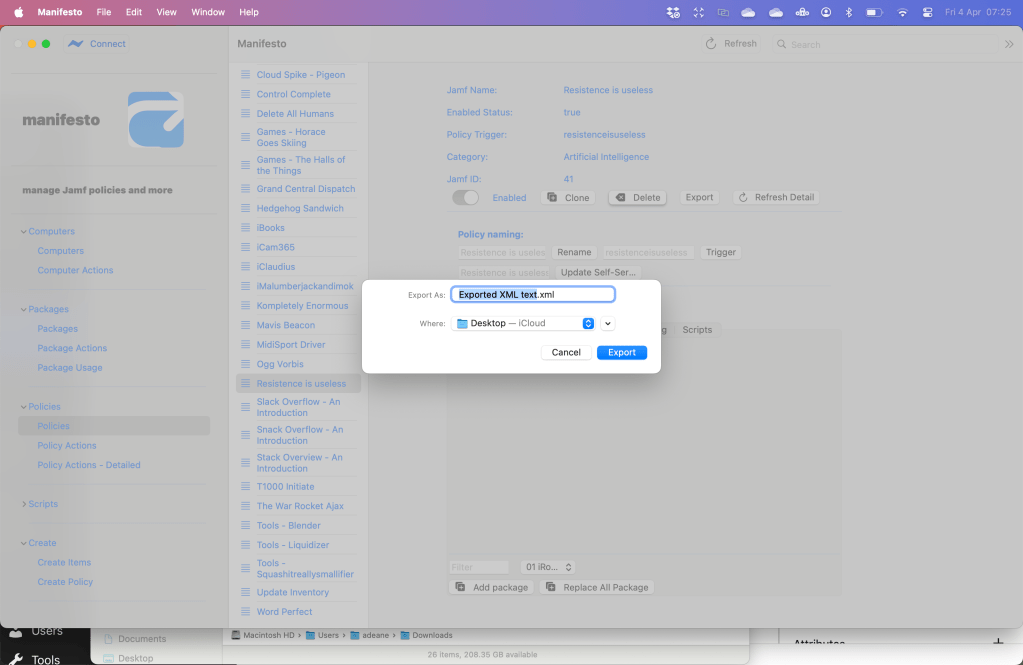Collapse the Computers sidebar section
This screenshot has width=1023, height=665.
24,231
